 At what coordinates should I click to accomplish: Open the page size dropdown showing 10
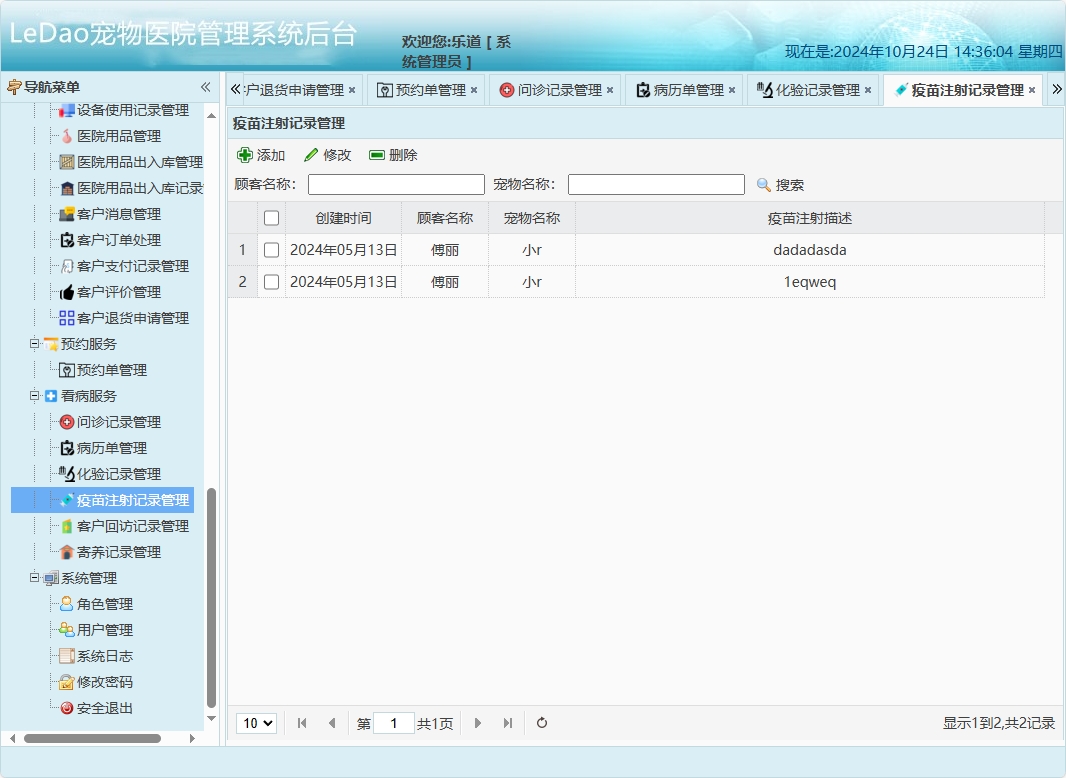(x=256, y=723)
